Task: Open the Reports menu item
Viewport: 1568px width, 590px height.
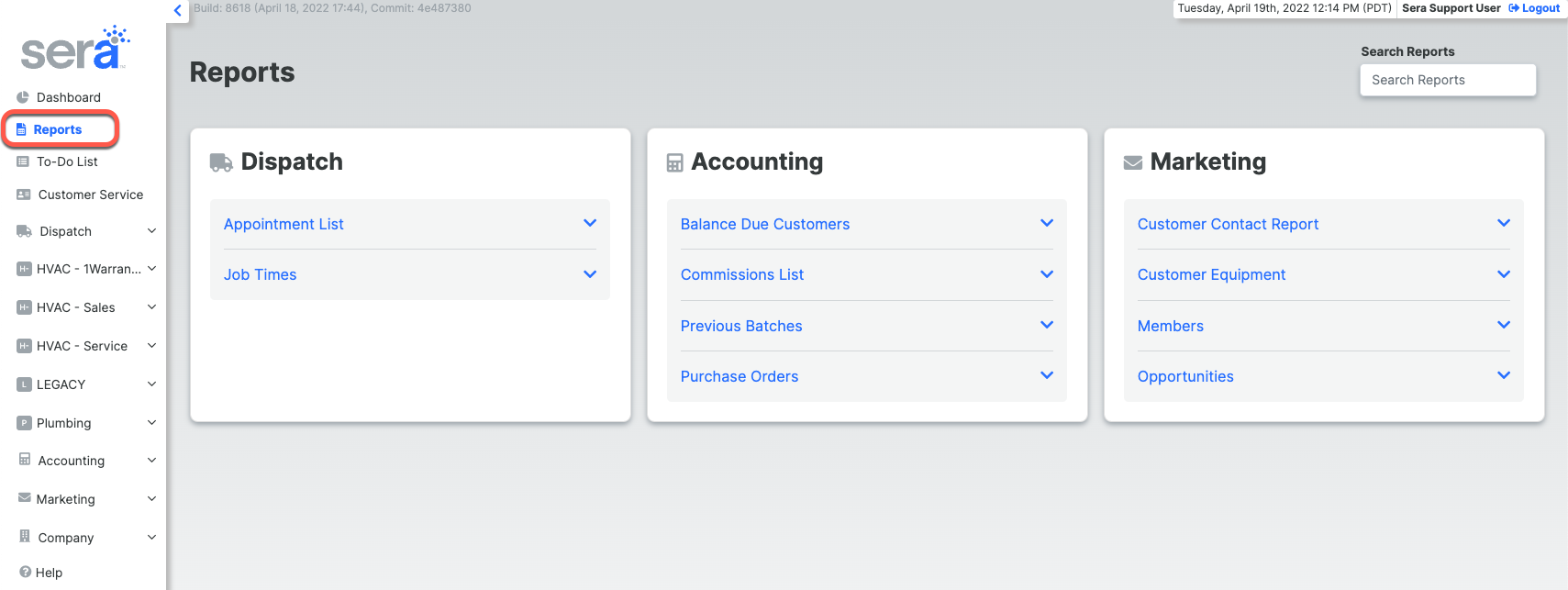Action: click(x=58, y=129)
